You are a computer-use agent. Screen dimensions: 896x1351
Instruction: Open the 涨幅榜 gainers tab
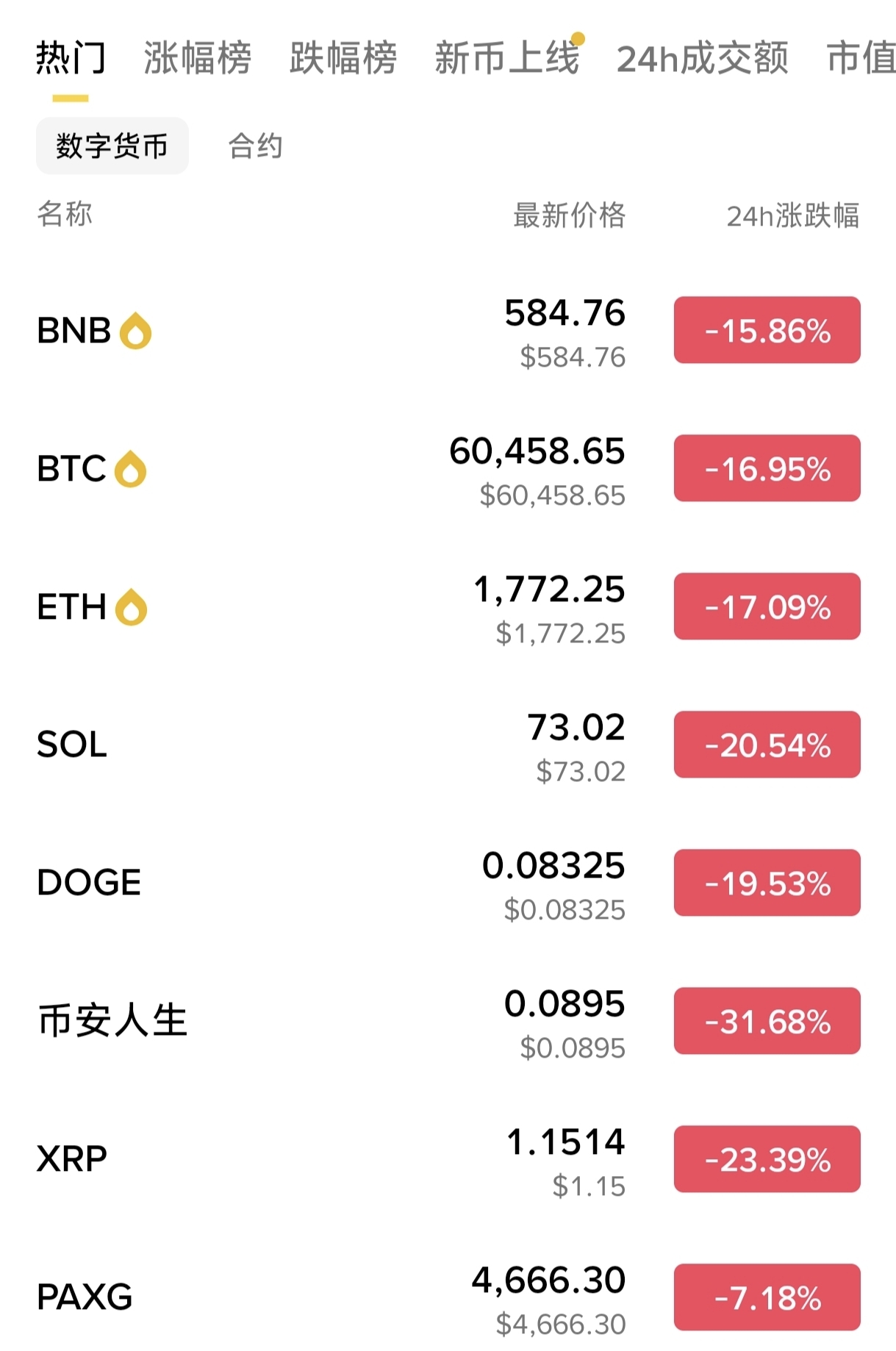tap(197, 59)
